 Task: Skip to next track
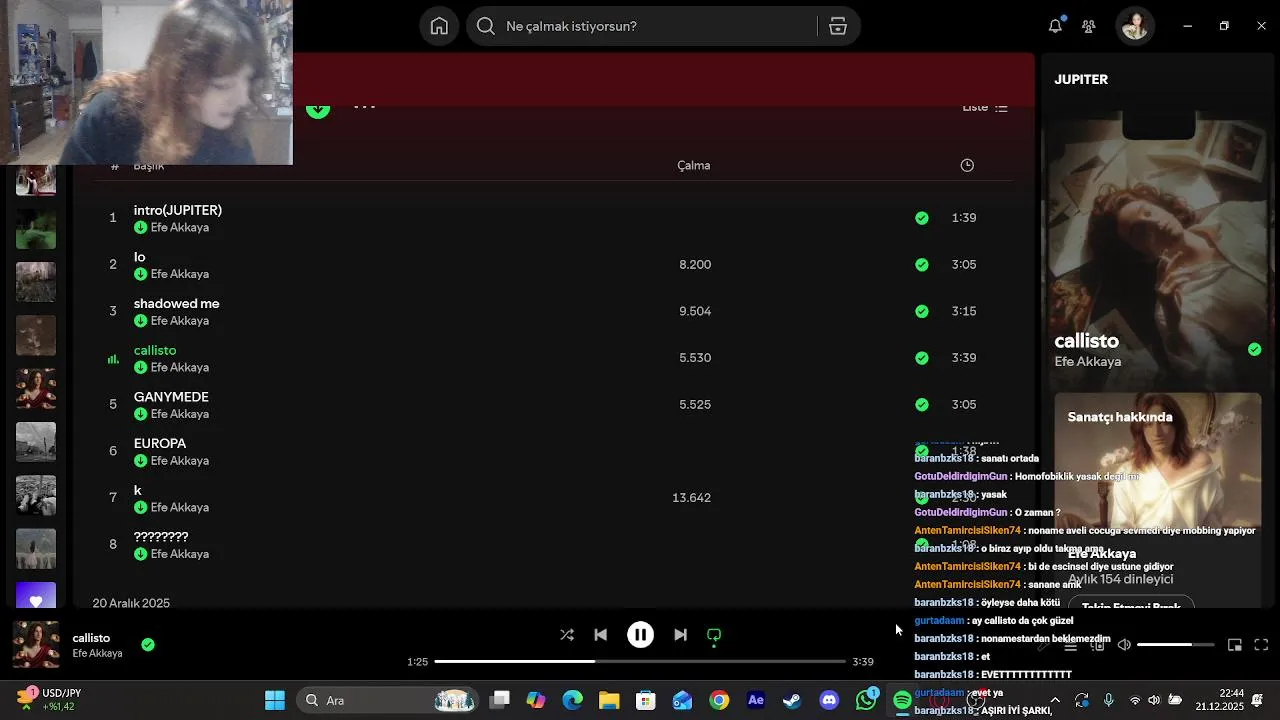coord(680,635)
